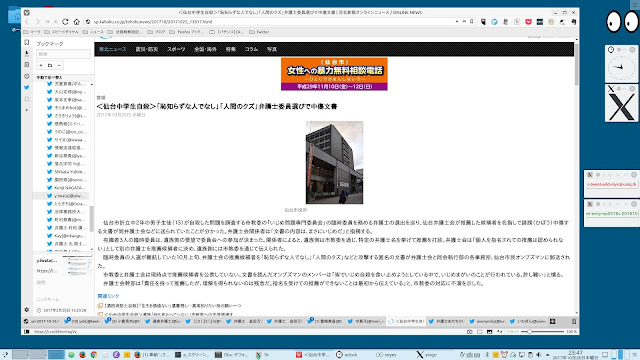Open Firefox from the taskbar
The height and width of the screenshot is (360, 640).
[x=82, y=355]
